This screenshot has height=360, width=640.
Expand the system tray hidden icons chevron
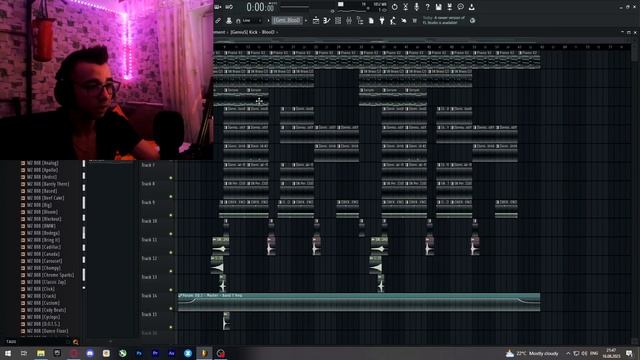click(x=568, y=353)
